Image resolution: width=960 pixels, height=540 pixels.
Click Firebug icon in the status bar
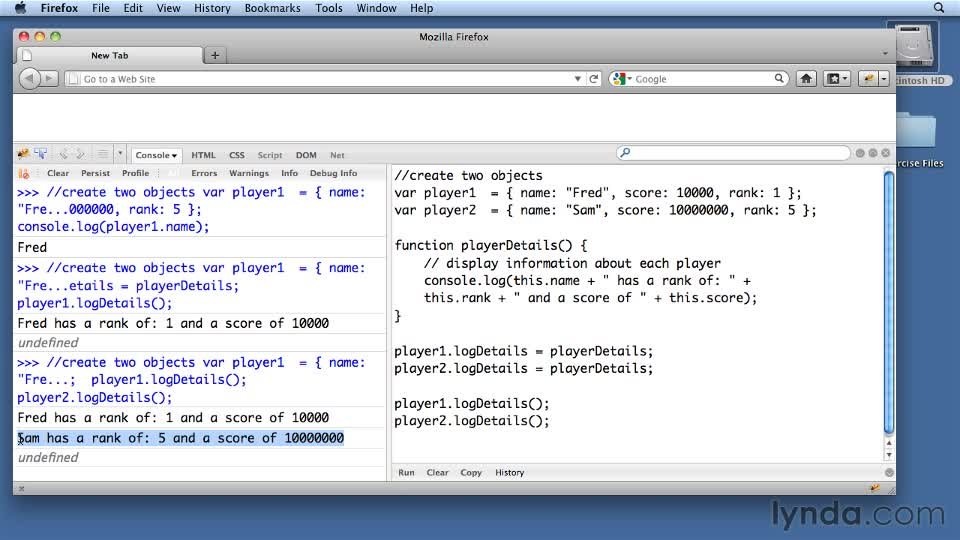(x=874, y=488)
